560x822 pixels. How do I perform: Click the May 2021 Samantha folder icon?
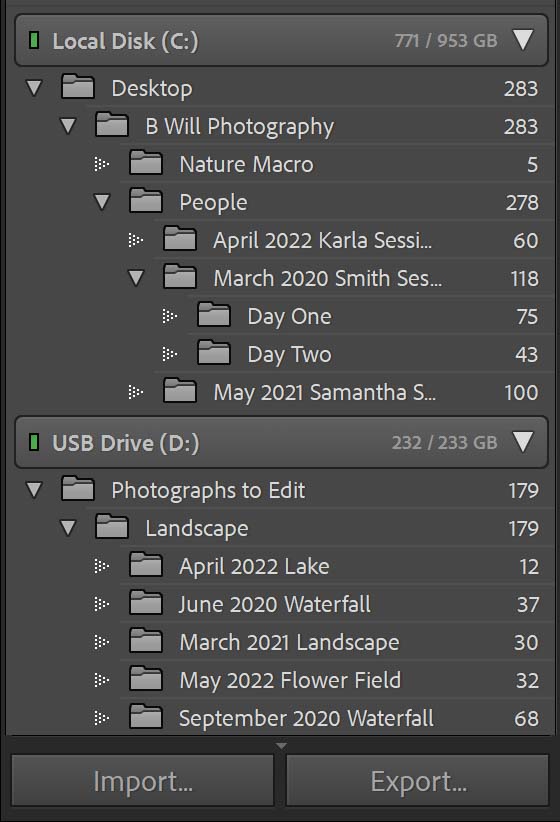(x=180, y=391)
